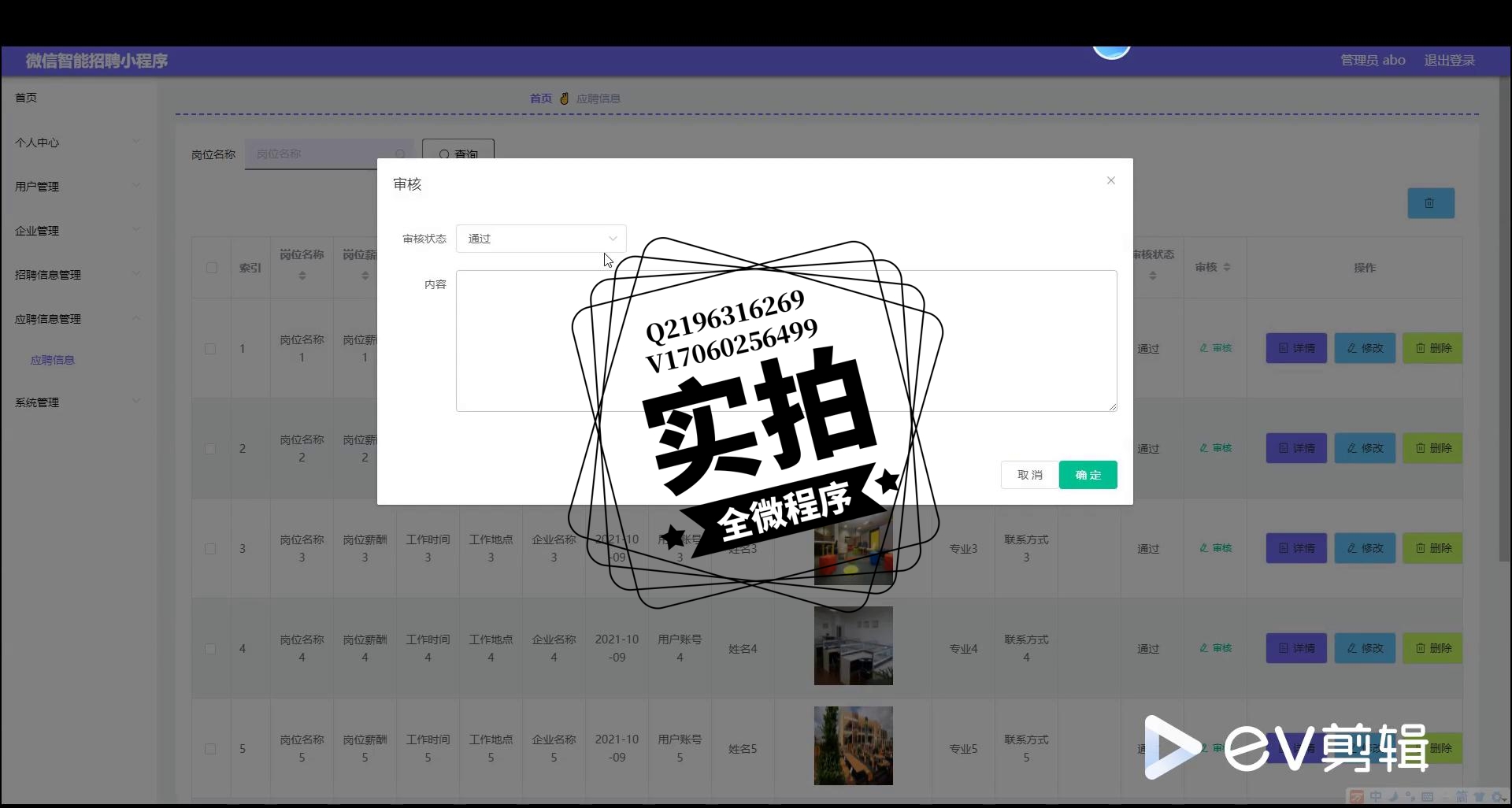The height and width of the screenshot is (808, 1512).
Task: Check the checkbox for row 1
Action: tap(210, 349)
